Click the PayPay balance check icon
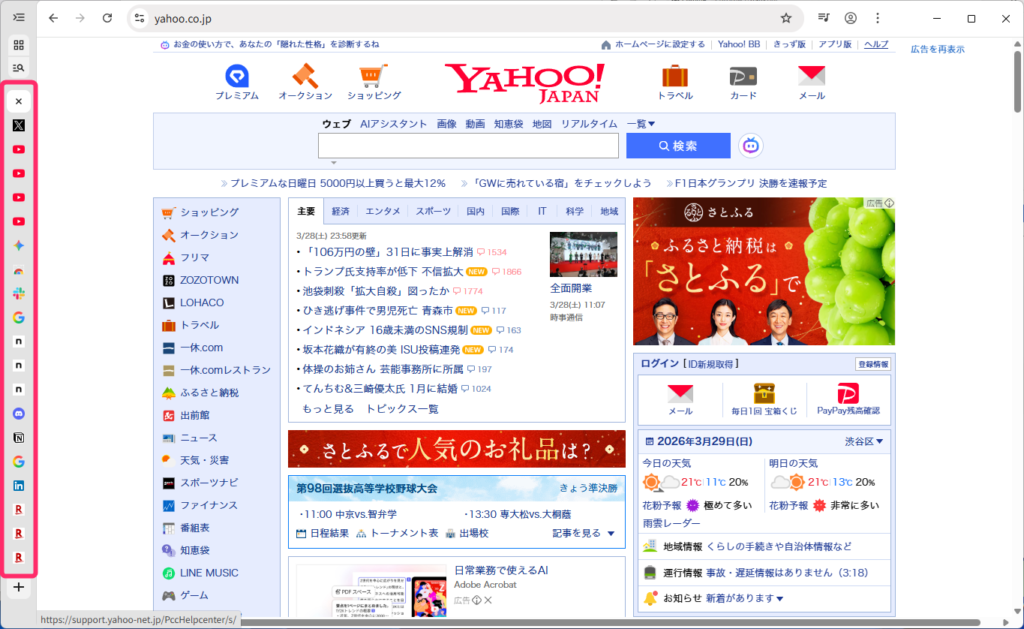The height and width of the screenshot is (629, 1024). [848, 392]
